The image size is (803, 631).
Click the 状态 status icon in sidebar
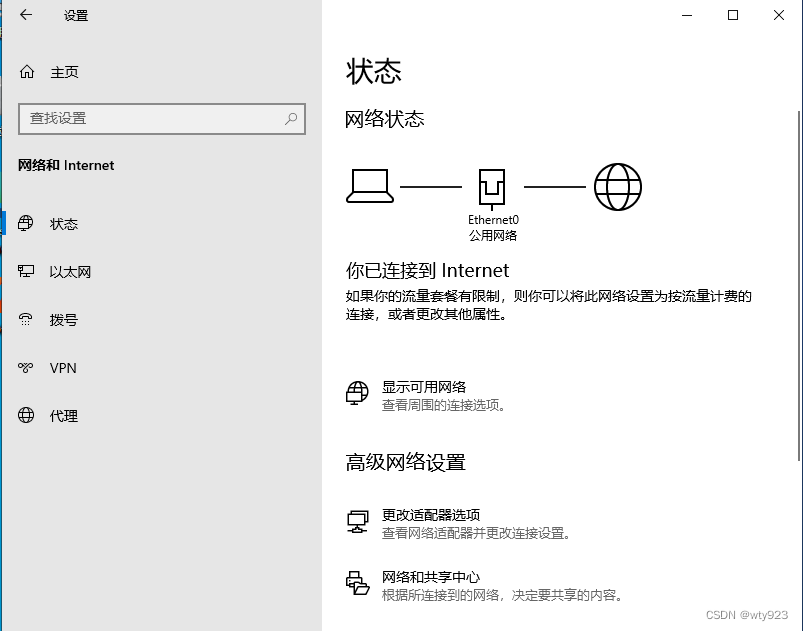(25, 223)
